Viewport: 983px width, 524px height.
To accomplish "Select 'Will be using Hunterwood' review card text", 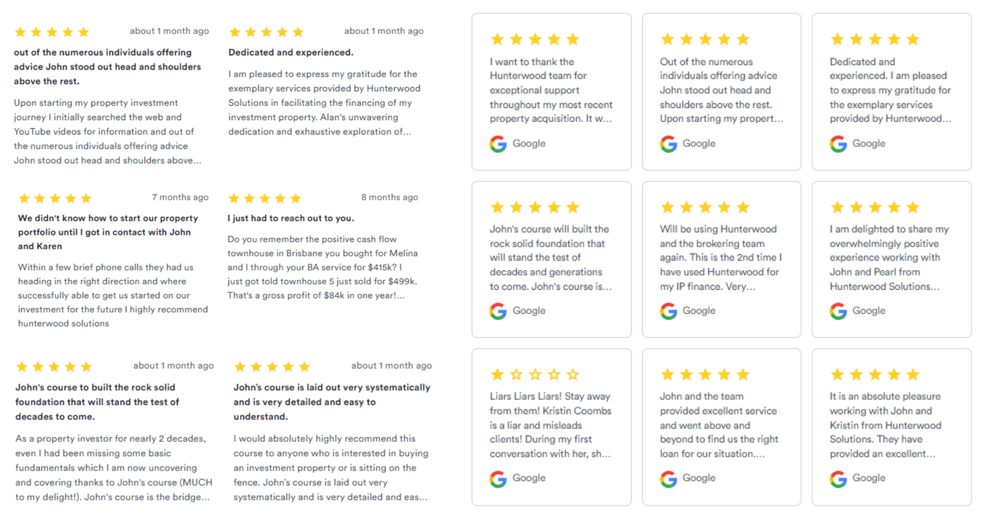I will 720,257.
